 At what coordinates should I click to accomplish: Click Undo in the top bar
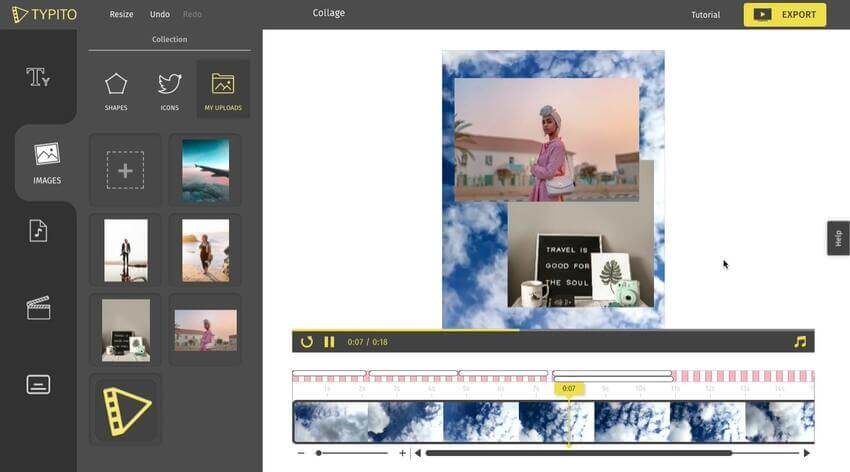tap(159, 15)
